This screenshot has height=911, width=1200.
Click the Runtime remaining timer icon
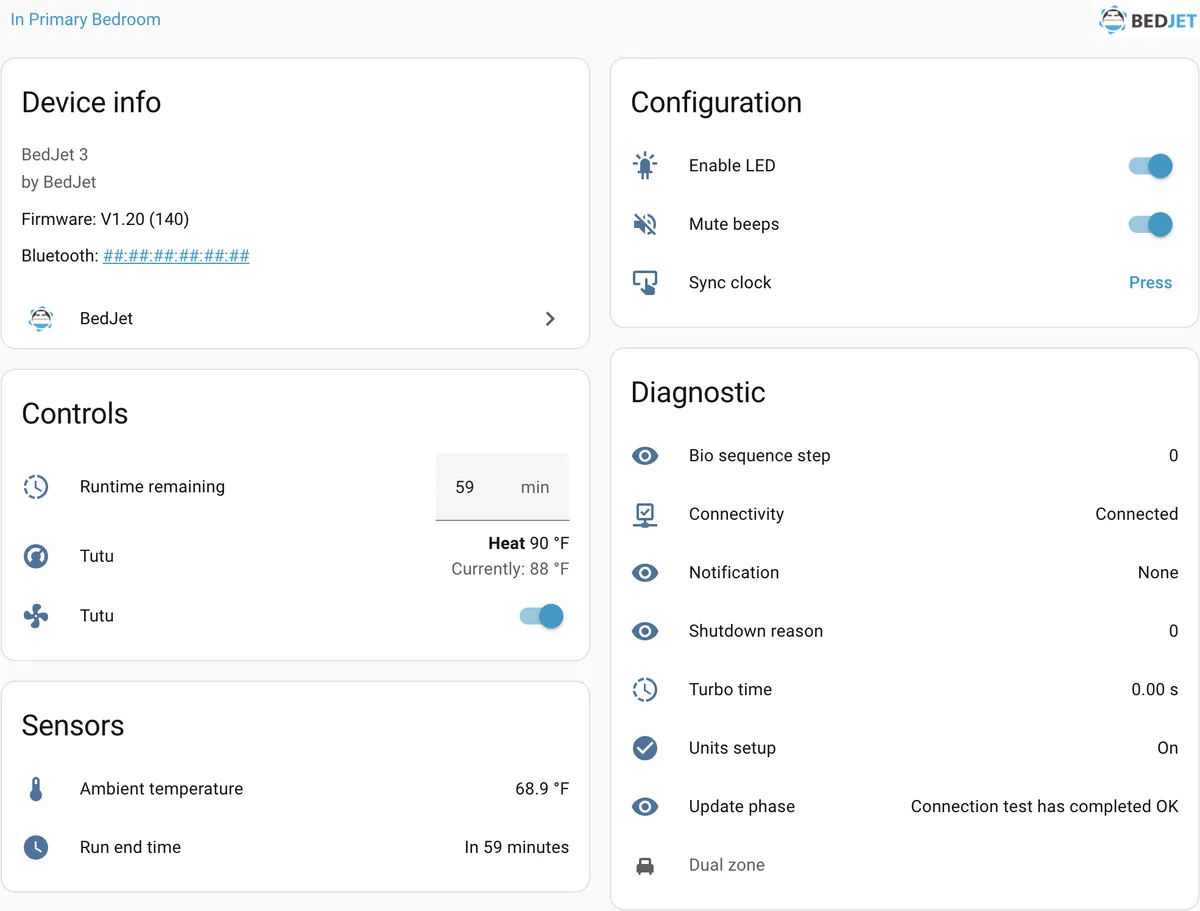(x=36, y=487)
